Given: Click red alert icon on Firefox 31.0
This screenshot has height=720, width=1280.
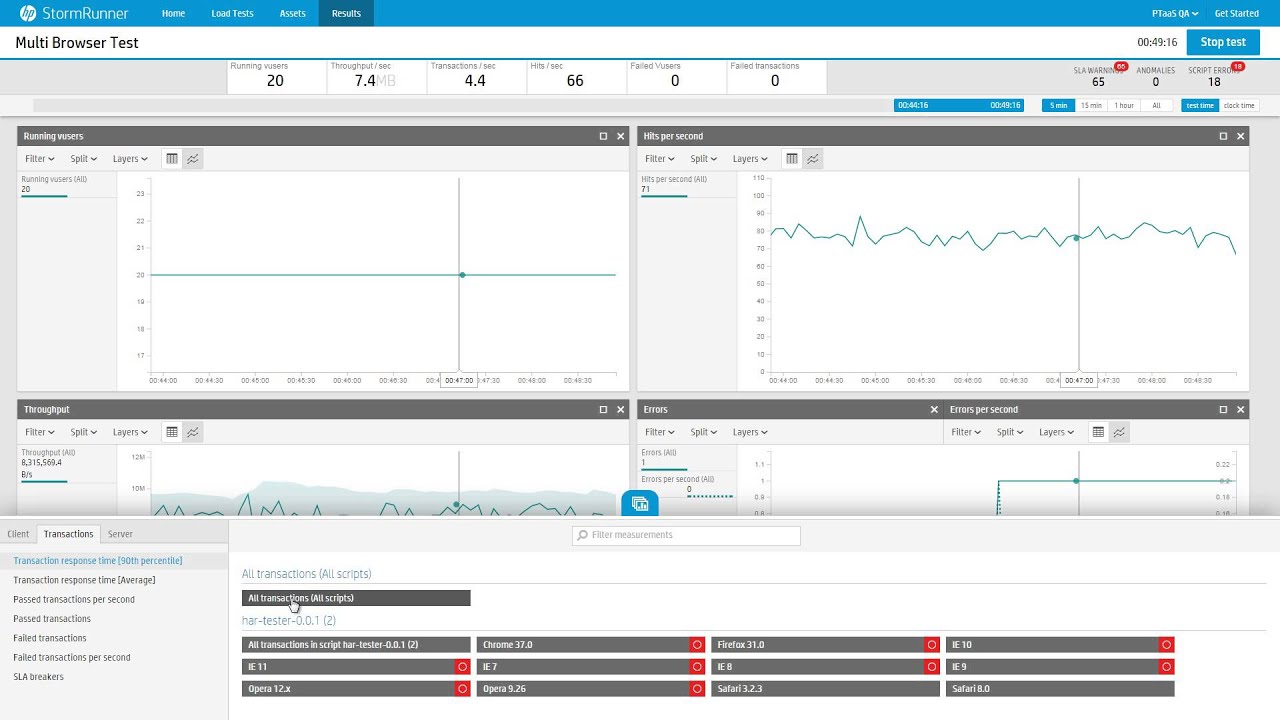Looking at the screenshot, I should point(932,645).
